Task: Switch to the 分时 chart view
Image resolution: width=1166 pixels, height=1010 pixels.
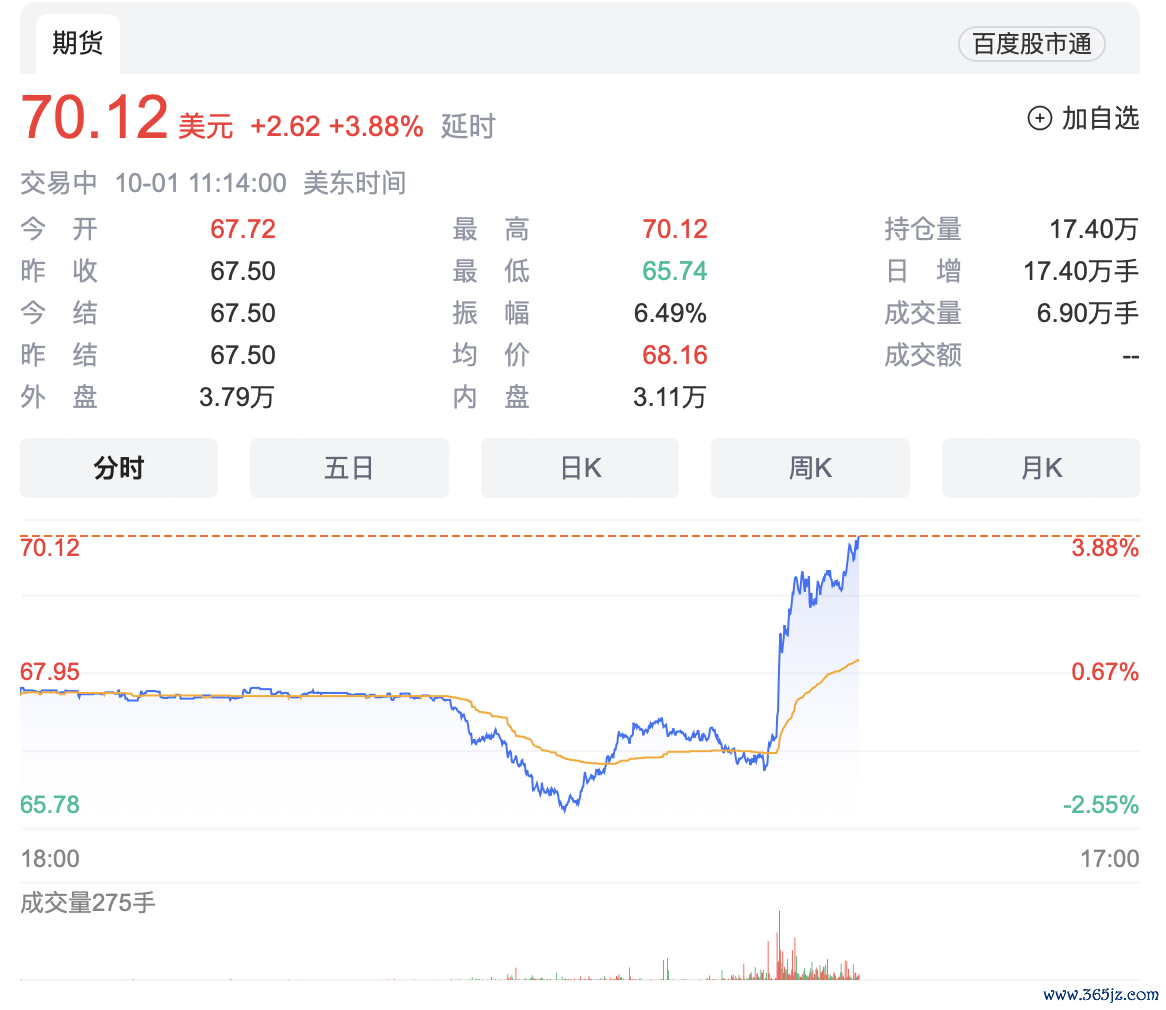Action: click(x=119, y=468)
